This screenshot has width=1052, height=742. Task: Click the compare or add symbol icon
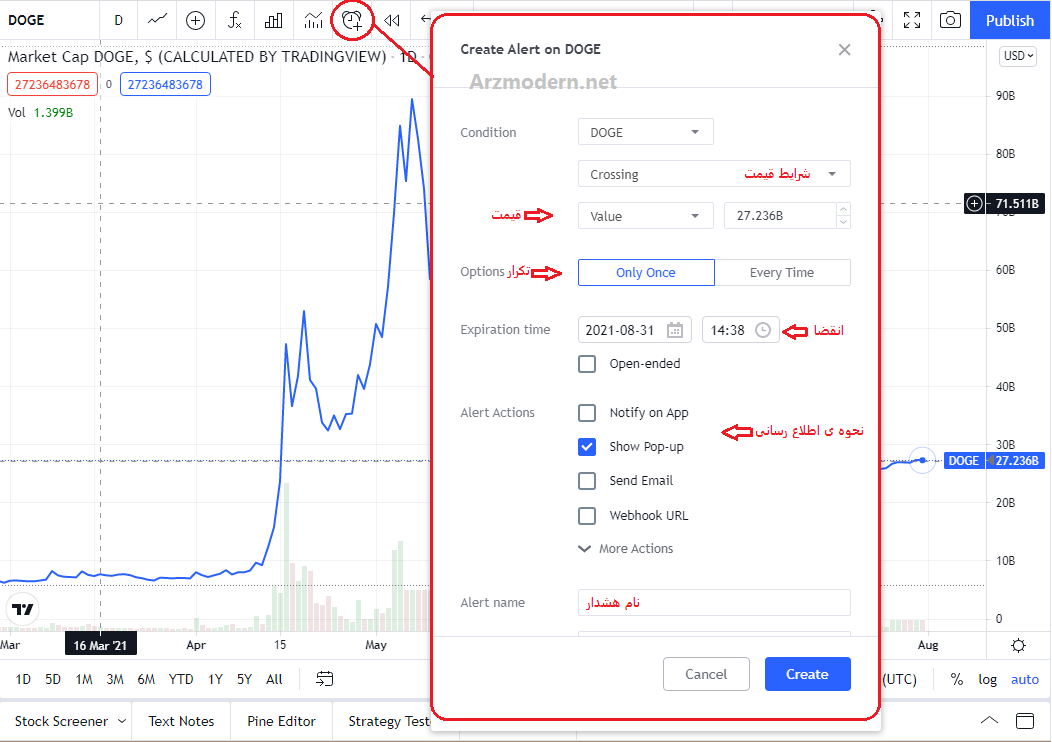(195, 21)
